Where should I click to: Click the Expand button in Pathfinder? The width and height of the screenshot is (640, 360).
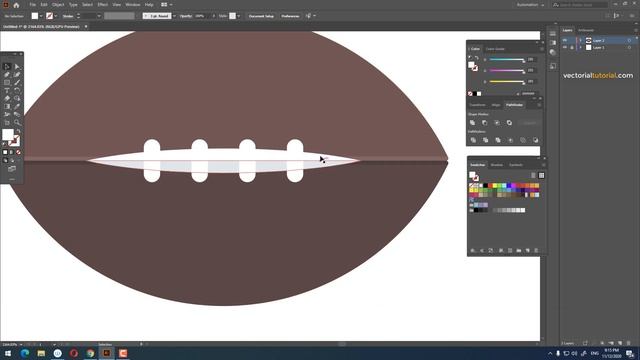(x=529, y=123)
